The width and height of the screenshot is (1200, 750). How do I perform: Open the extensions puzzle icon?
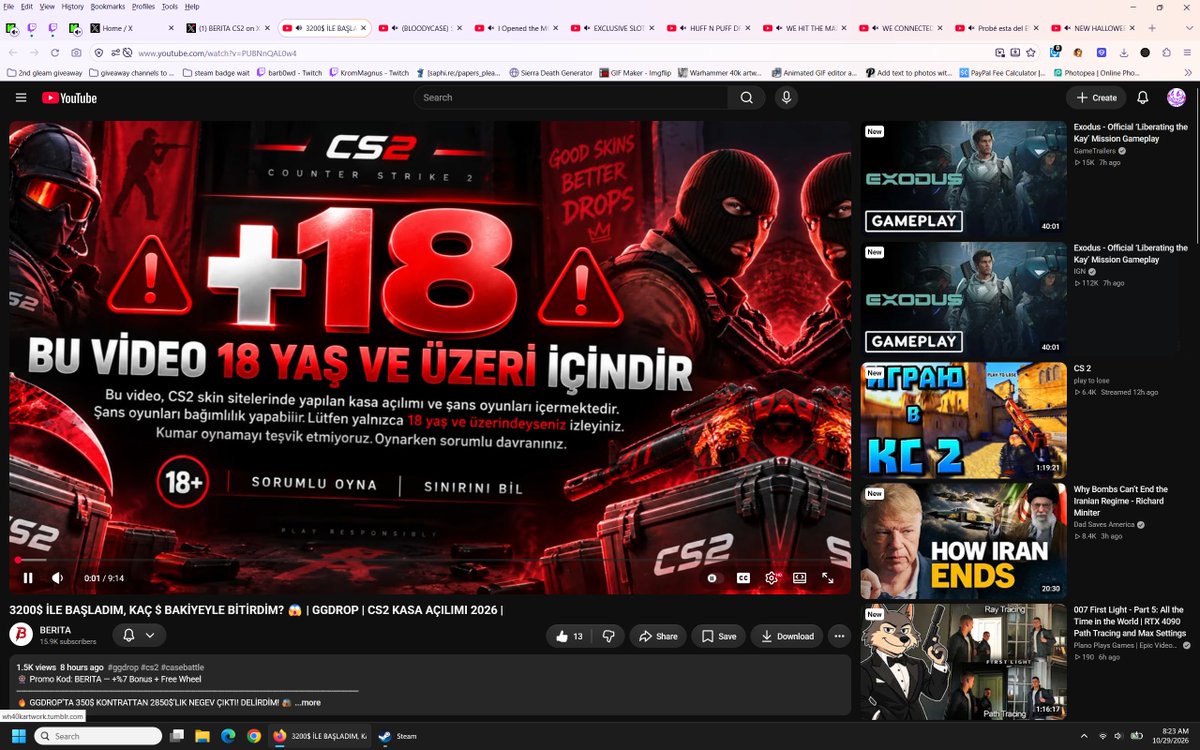[1167, 52]
